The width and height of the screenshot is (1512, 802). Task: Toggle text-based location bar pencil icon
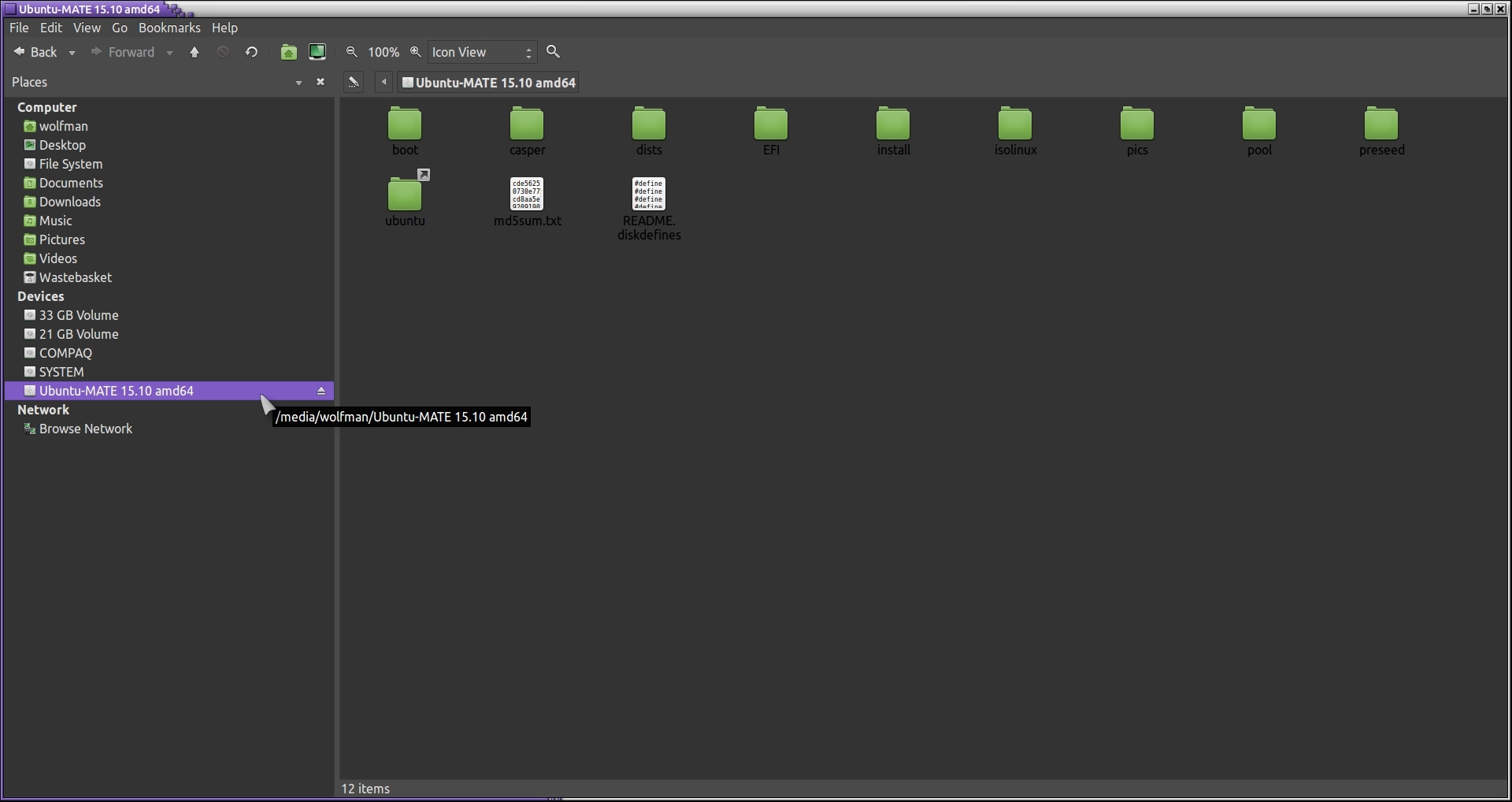[x=354, y=82]
